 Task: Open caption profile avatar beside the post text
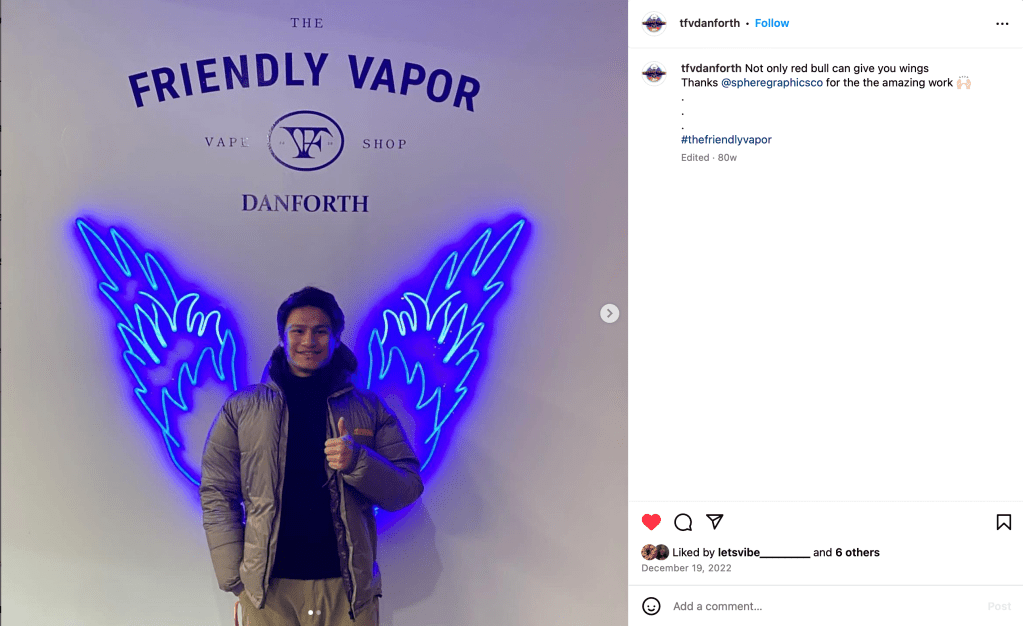coord(654,73)
